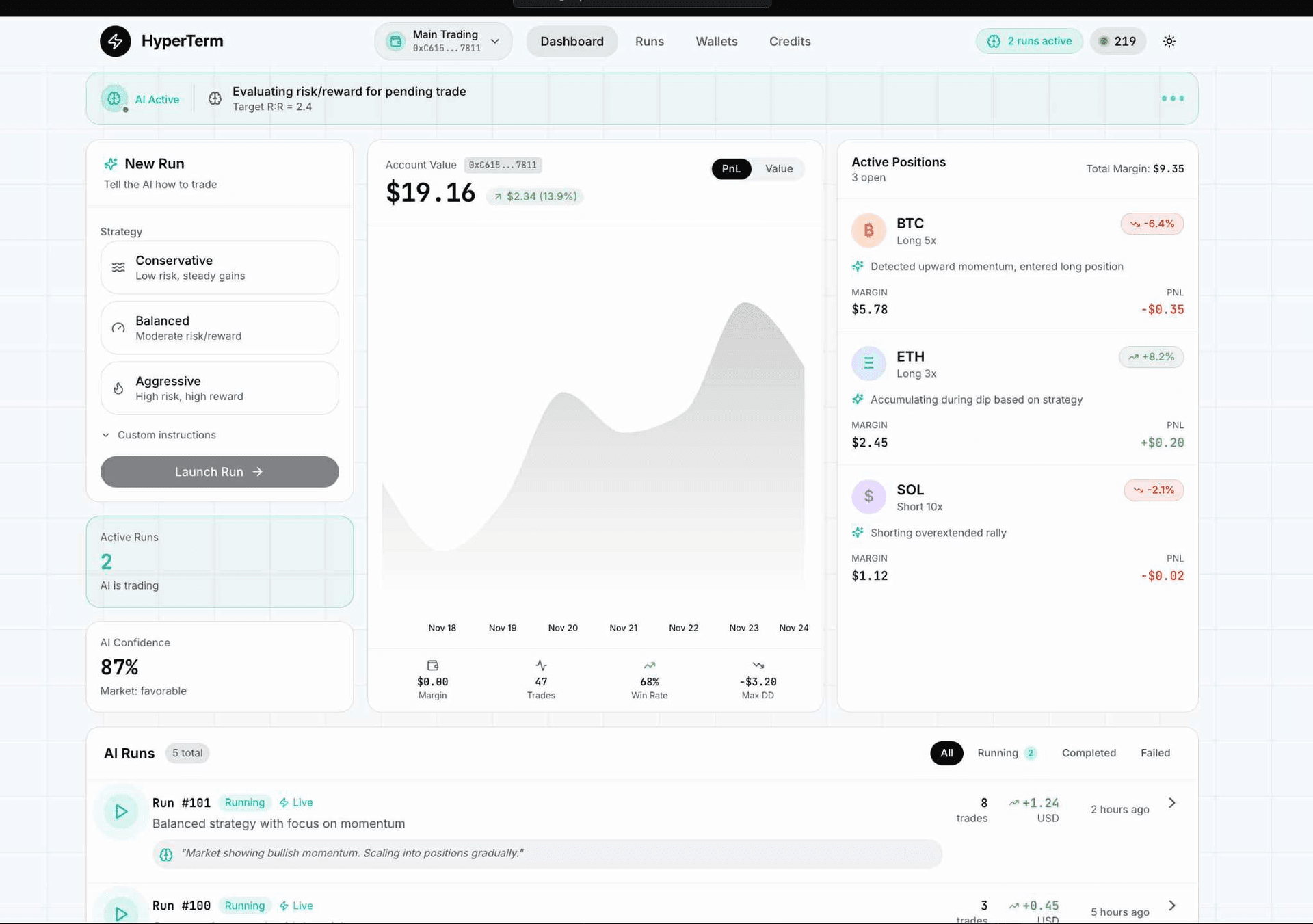Select the Aggressive strategy option

click(x=220, y=388)
